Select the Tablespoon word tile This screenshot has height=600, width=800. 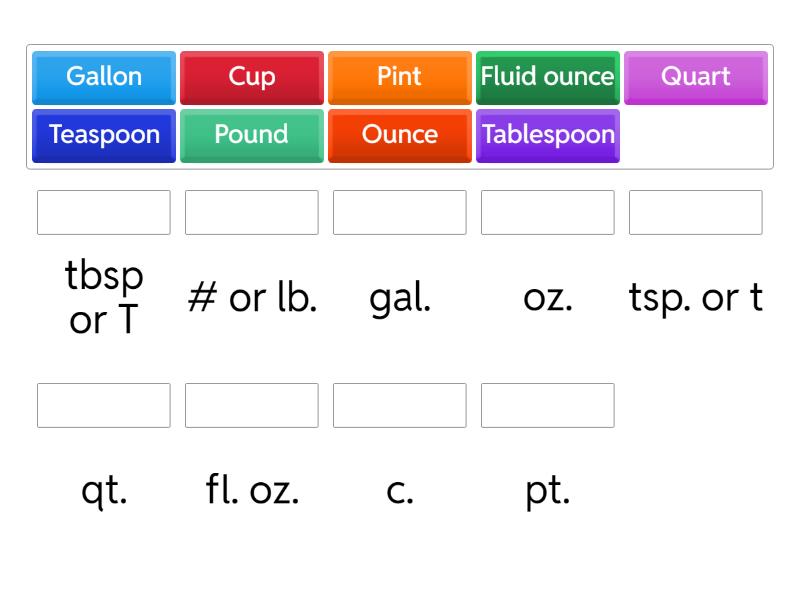(x=547, y=135)
